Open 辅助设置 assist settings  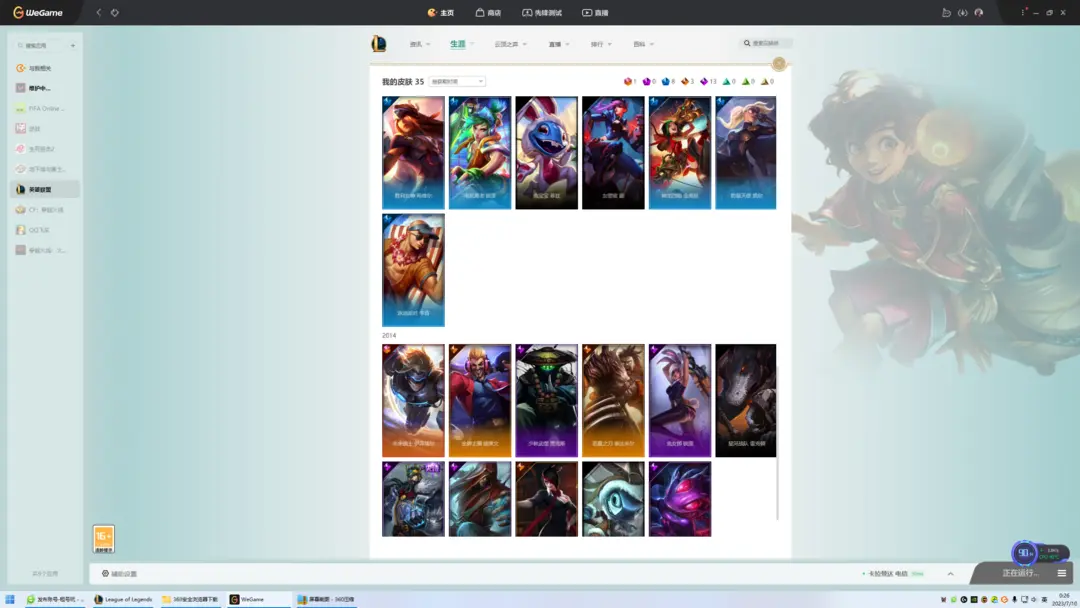tap(120, 574)
